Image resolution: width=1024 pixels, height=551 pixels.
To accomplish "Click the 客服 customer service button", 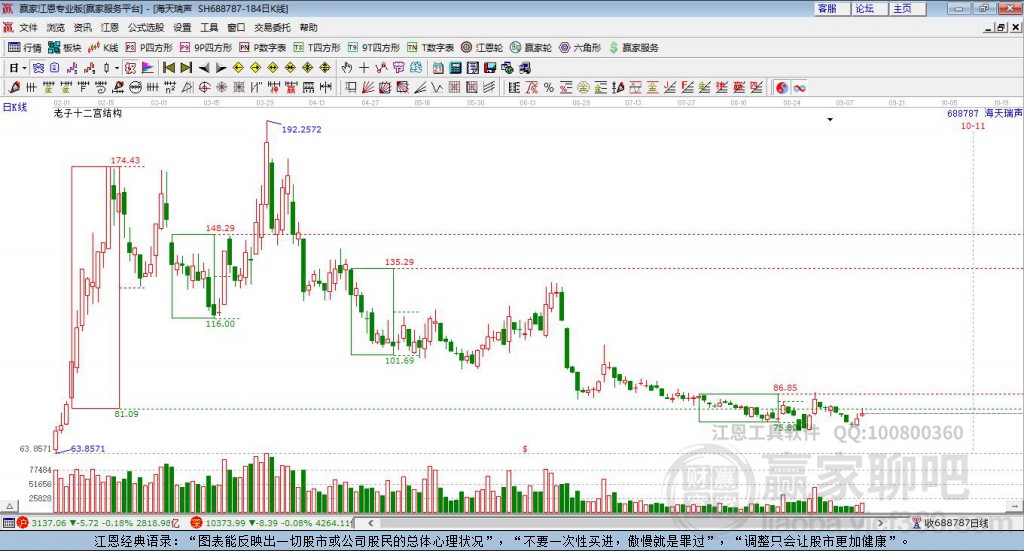I will coord(833,8).
